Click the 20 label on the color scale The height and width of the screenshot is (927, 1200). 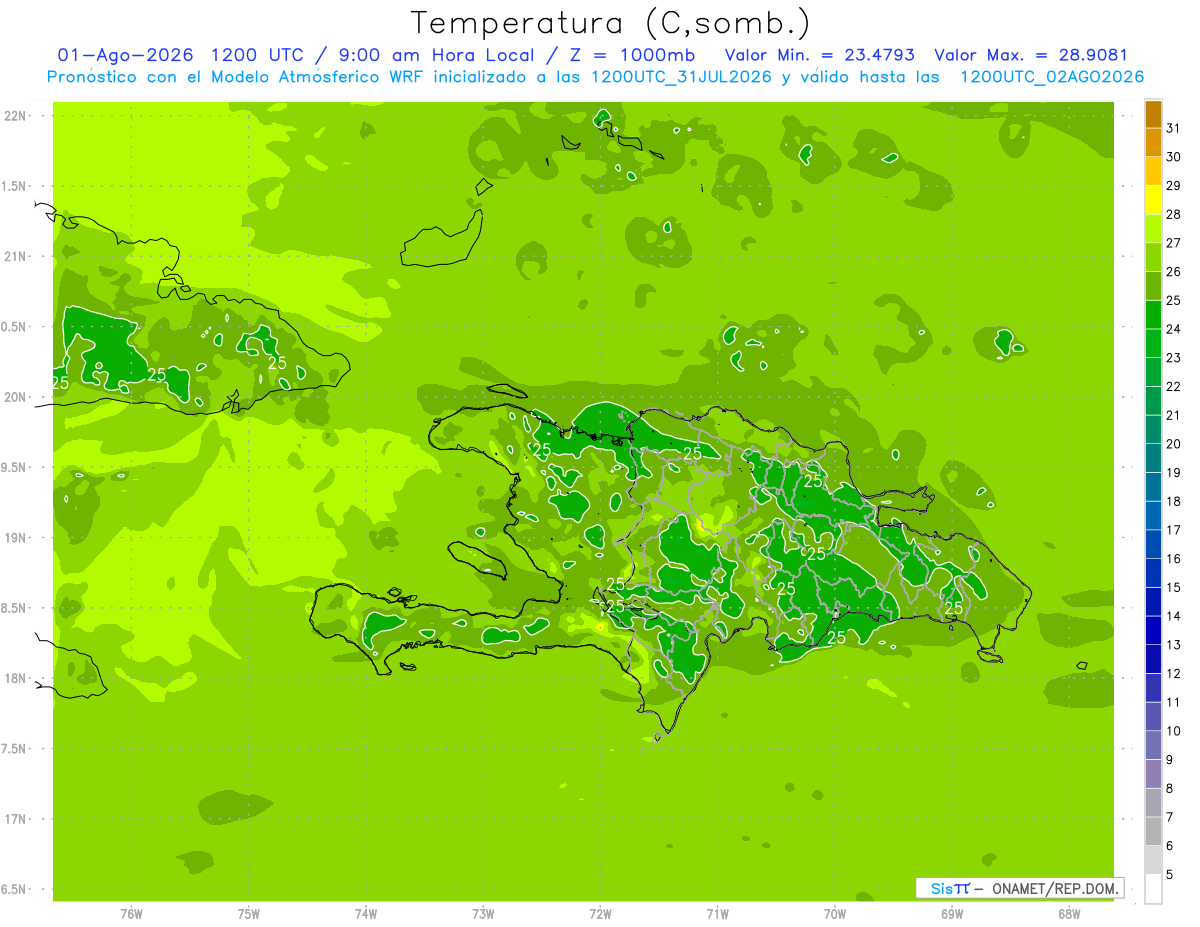point(1173,444)
